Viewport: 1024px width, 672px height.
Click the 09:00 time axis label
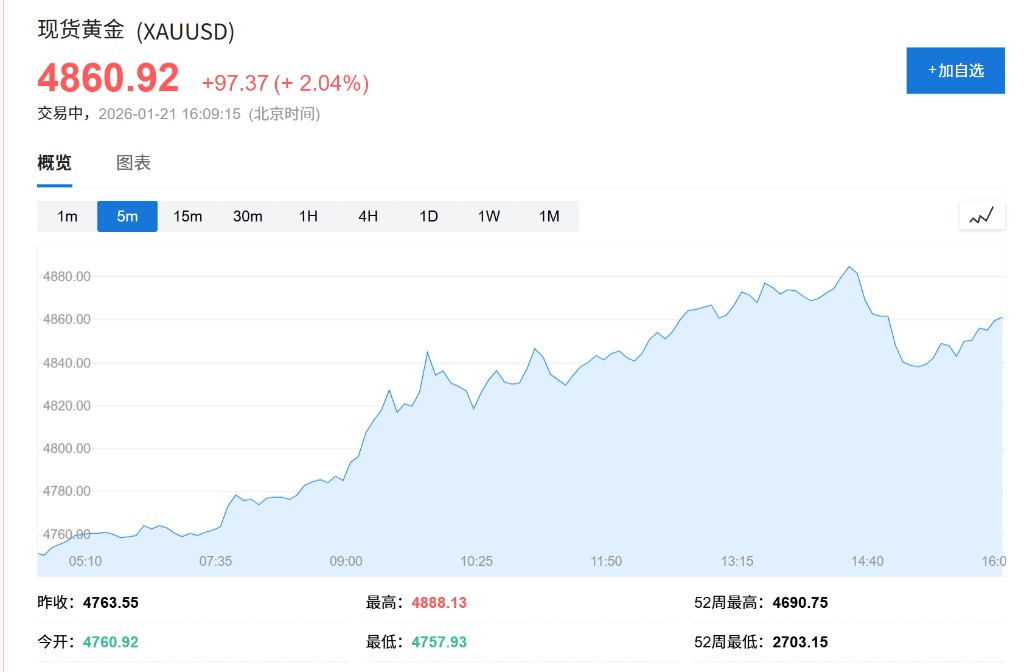click(x=346, y=561)
